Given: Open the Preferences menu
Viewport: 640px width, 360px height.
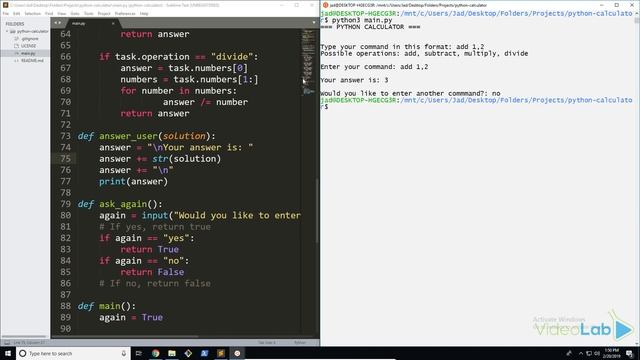Looking at the screenshot, I should pos(125,13).
